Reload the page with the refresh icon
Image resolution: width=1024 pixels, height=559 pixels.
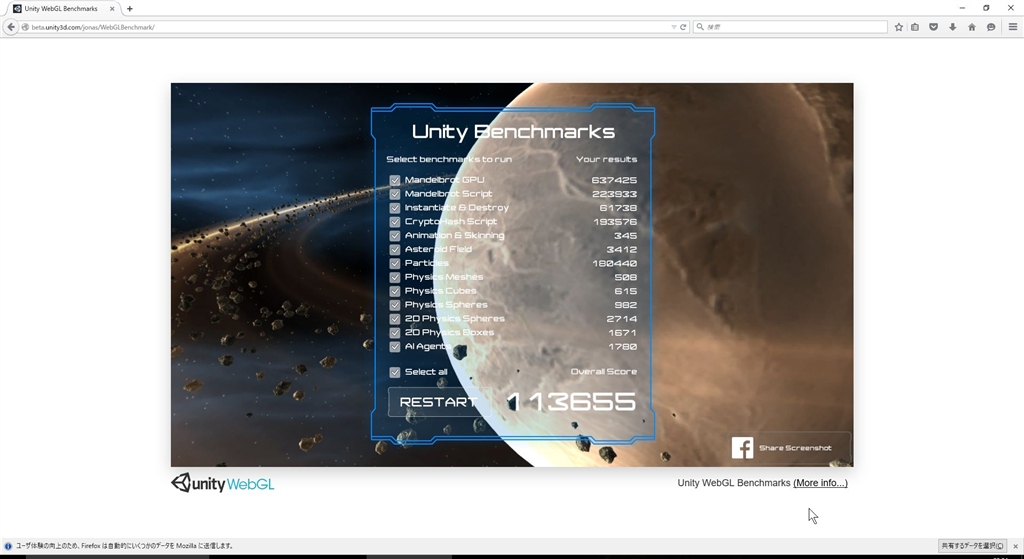point(683,27)
